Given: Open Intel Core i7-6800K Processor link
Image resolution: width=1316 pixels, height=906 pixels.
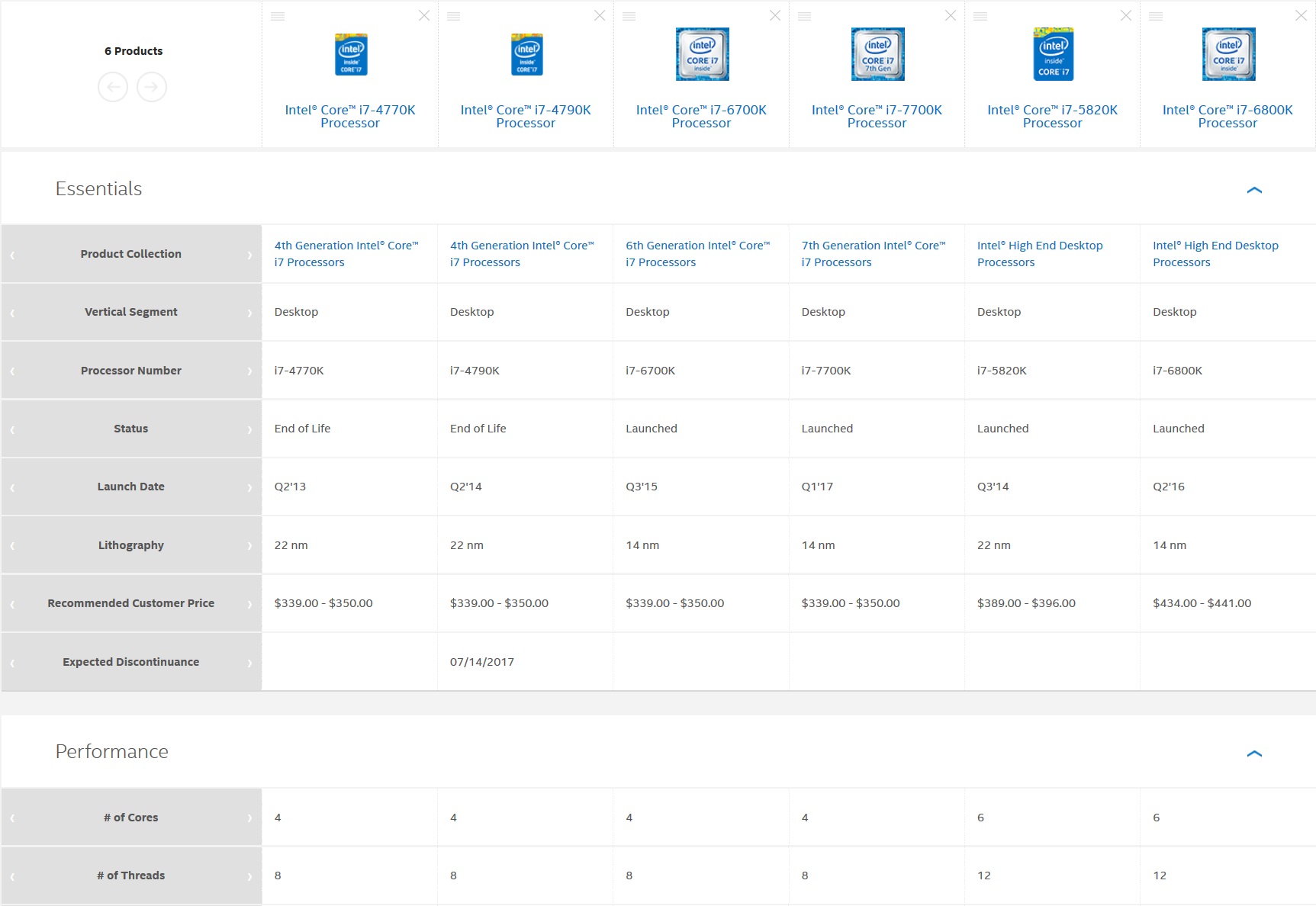Looking at the screenshot, I should 1228,117.
